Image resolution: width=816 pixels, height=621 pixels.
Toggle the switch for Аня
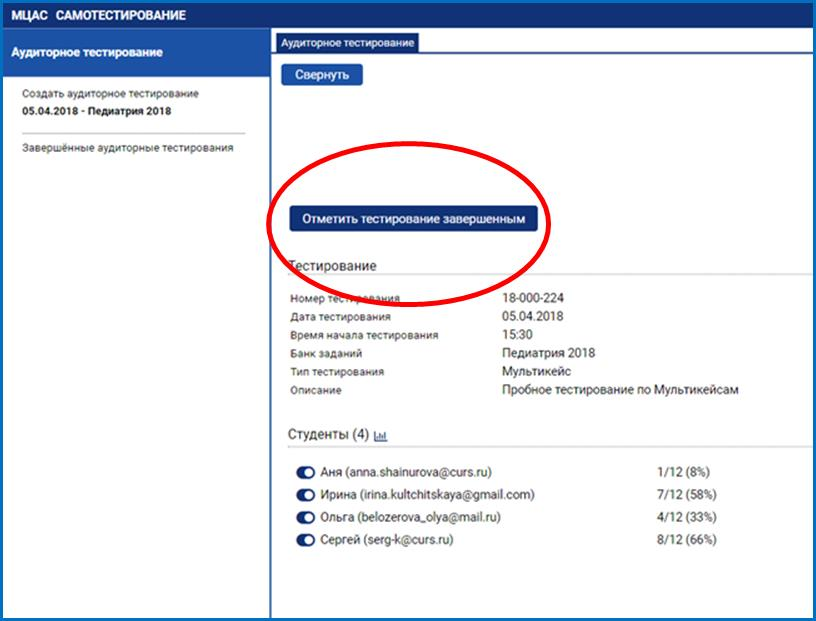pos(305,472)
